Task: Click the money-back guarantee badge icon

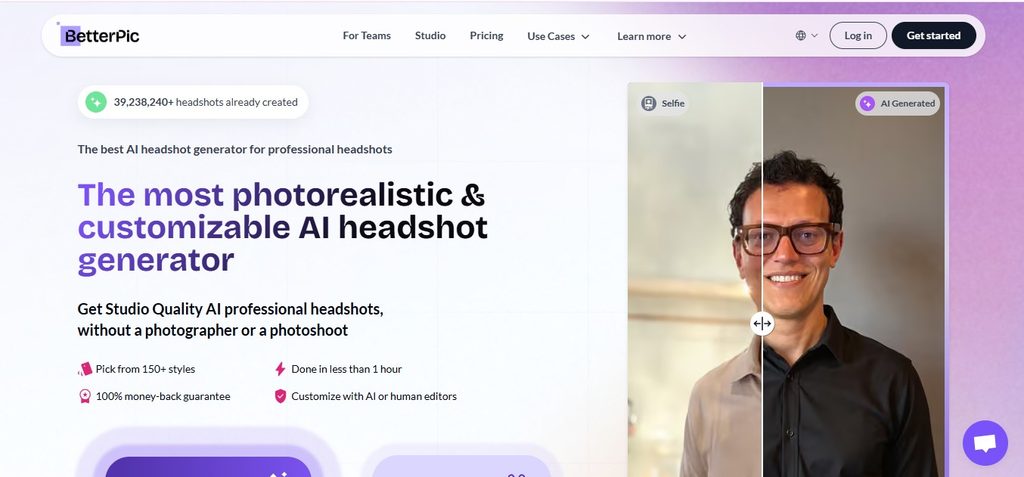Action: tap(85, 396)
